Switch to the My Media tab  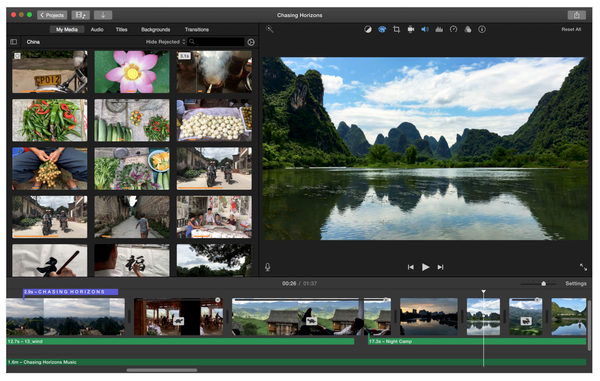pos(67,29)
